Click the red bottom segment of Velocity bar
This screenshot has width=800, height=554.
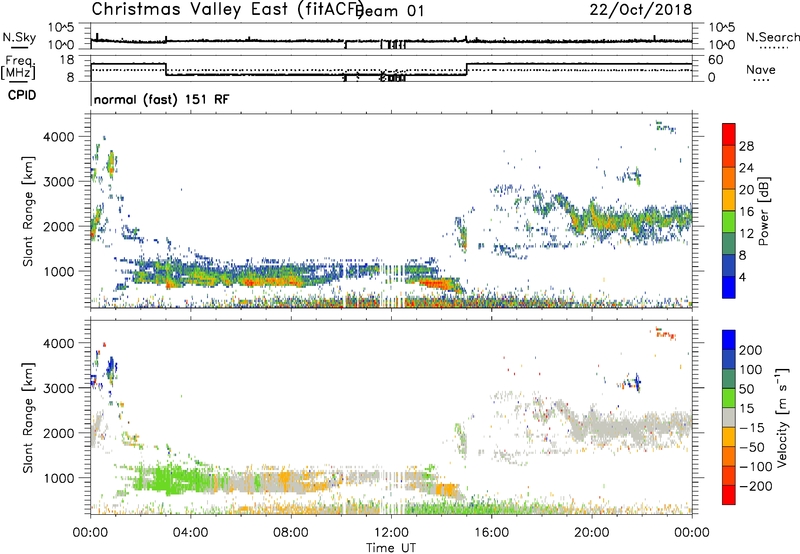tap(729, 495)
